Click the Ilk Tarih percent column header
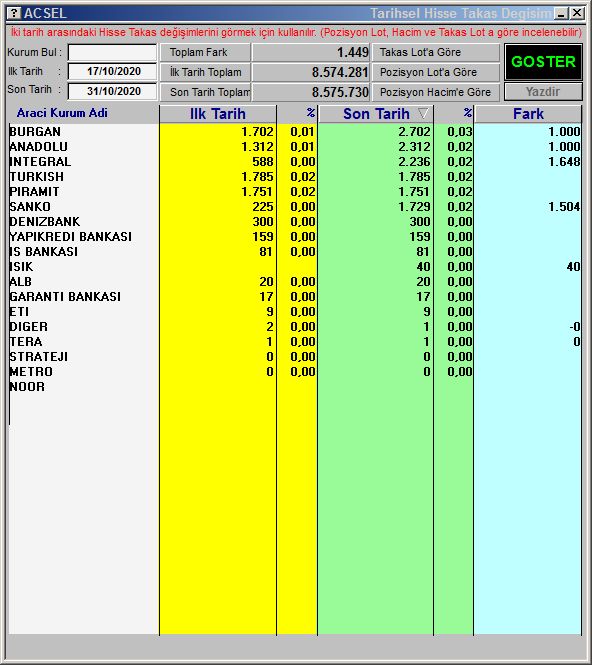Image resolution: width=592 pixels, height=665 pixels. click(x=297, y=114)
